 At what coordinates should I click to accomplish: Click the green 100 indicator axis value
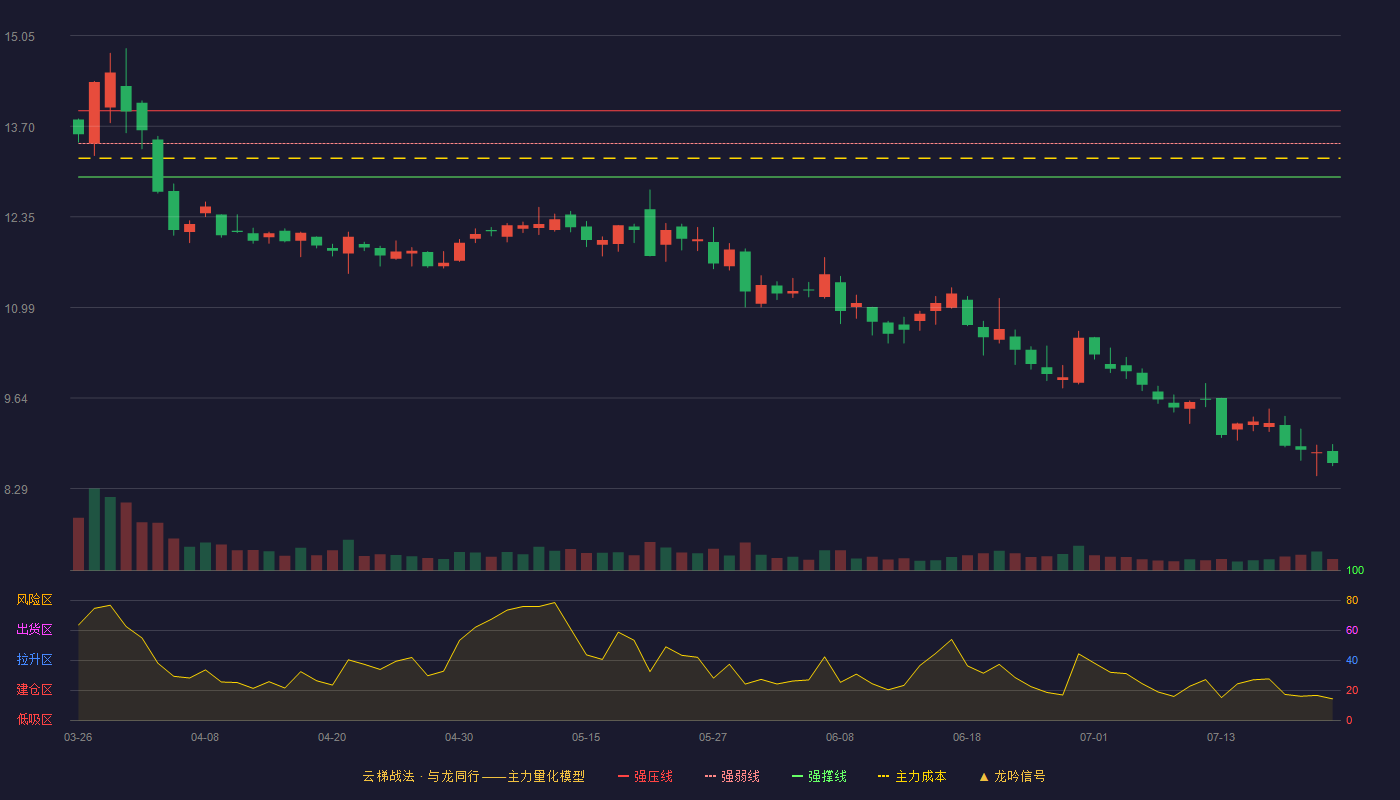point(1355,571)
